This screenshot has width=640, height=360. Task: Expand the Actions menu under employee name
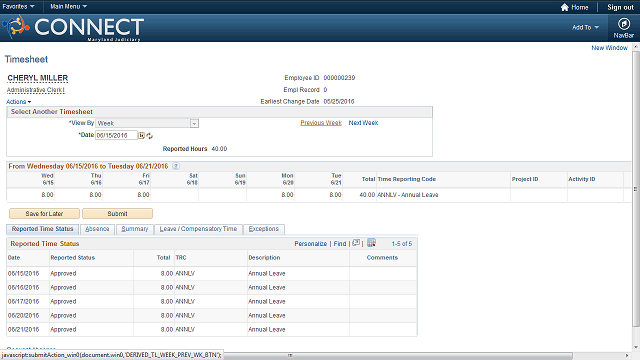tap(18, 102)
